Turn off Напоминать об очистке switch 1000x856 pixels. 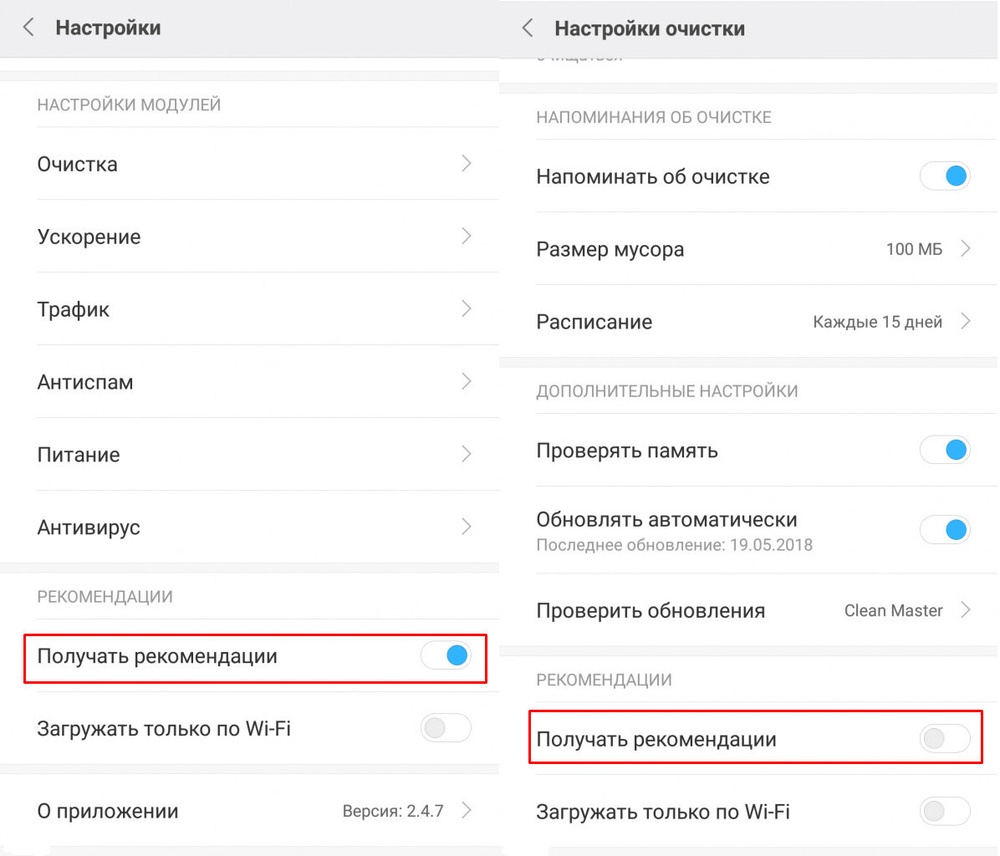tap(945, 177)
